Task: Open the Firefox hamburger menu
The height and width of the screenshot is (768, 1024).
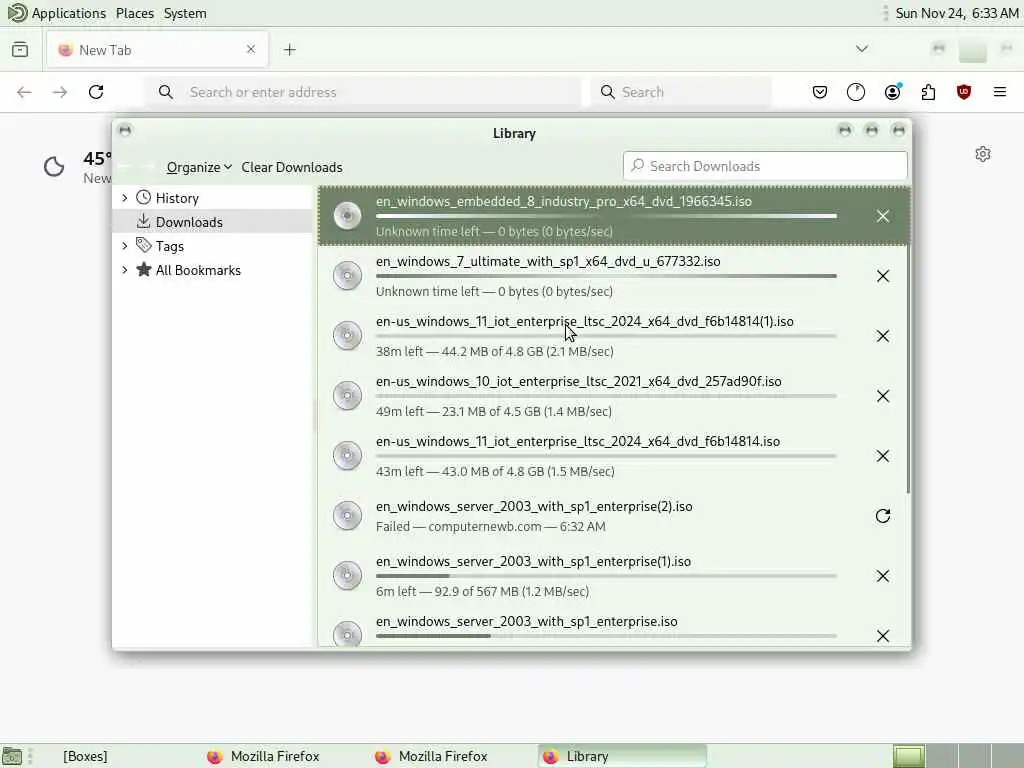Action: [x=1000, y=92]
